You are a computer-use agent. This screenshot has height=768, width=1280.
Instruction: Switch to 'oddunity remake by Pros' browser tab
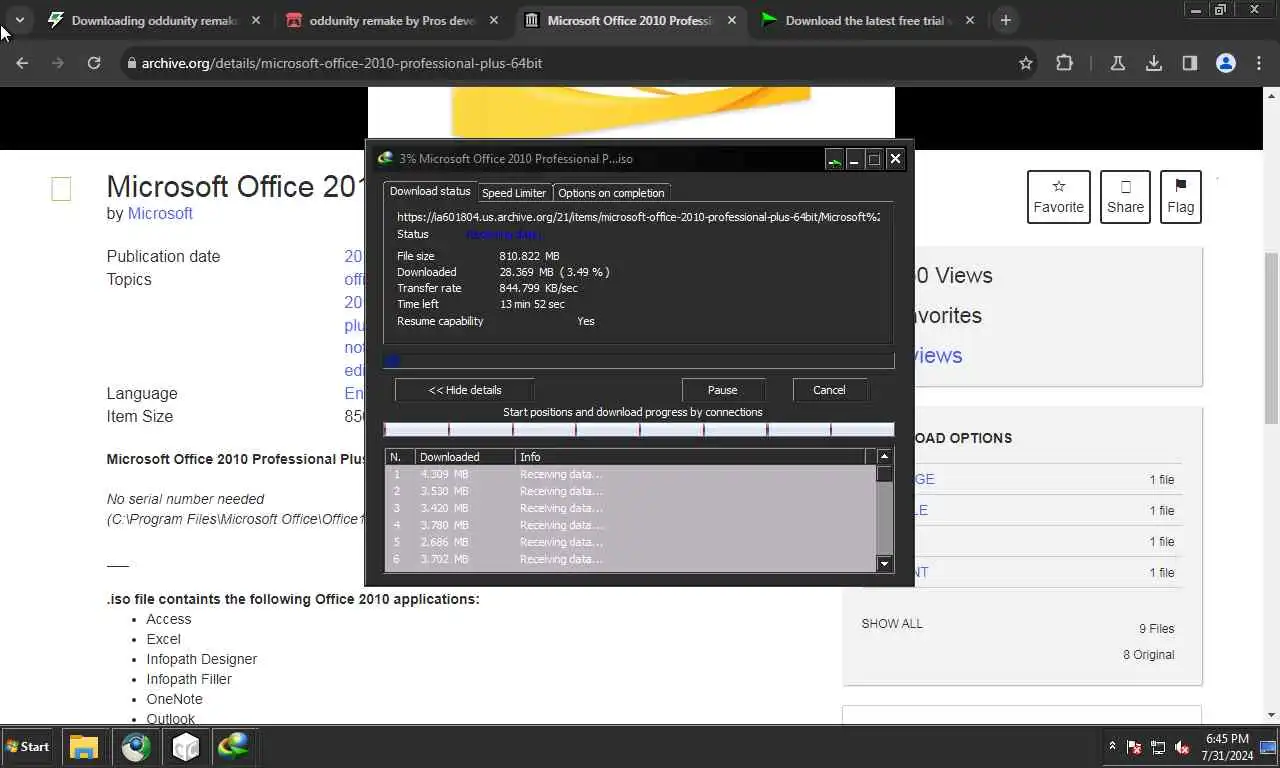pyautogui.click(x=392, y=20)
